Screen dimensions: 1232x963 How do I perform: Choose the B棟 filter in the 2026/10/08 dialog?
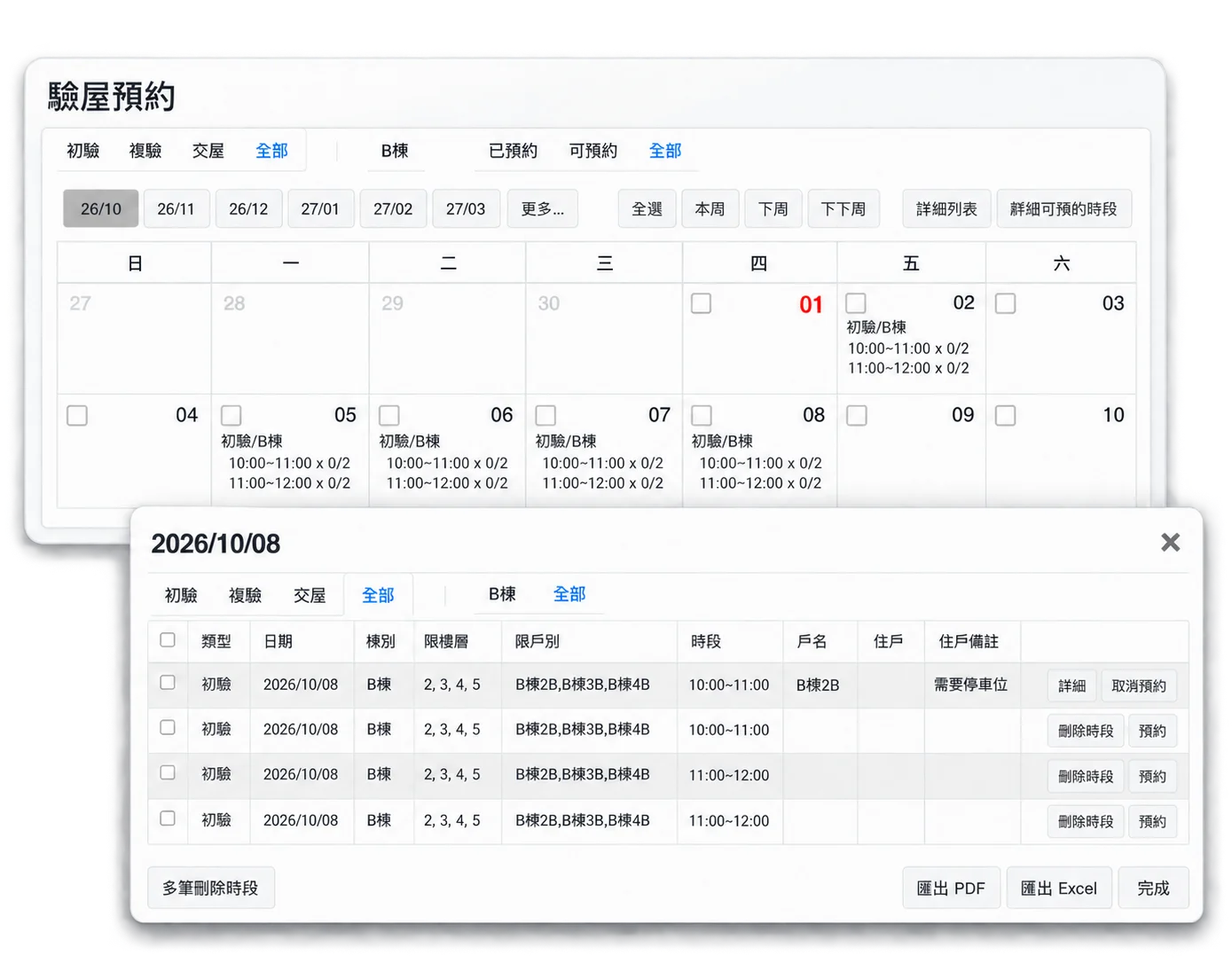tap(502, 594)
